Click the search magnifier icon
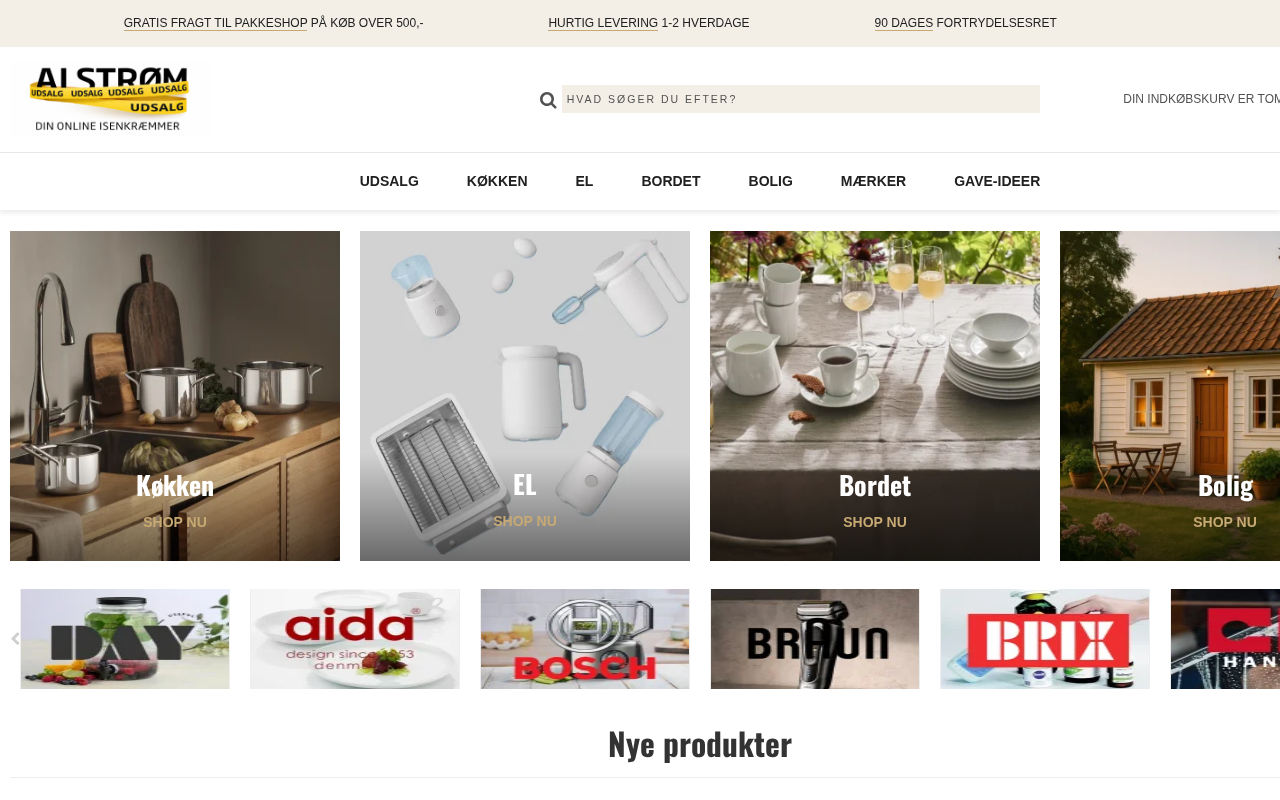Viewport: 1280px width, 800px height. (x=548, y=100)
